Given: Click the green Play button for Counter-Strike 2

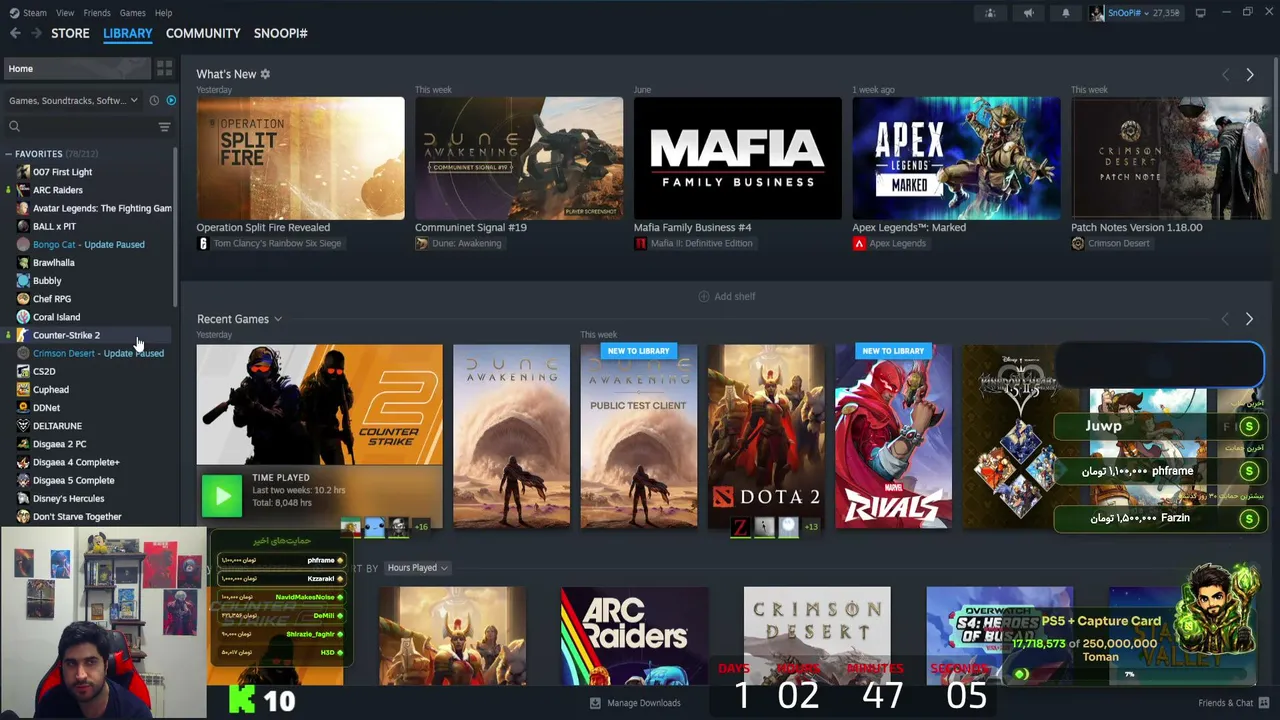Looking at the screenshot, I should tap(222, 496).
